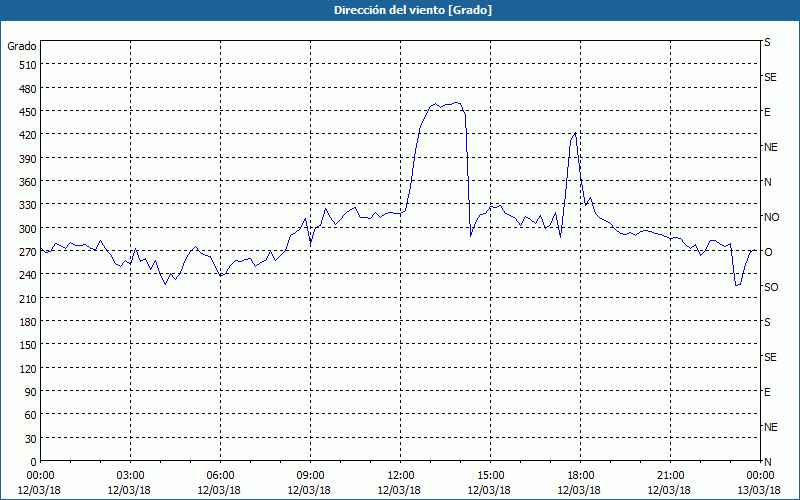
Task: Click the curve spike reaching 420 near 18:00
Action: click(575, 134)
